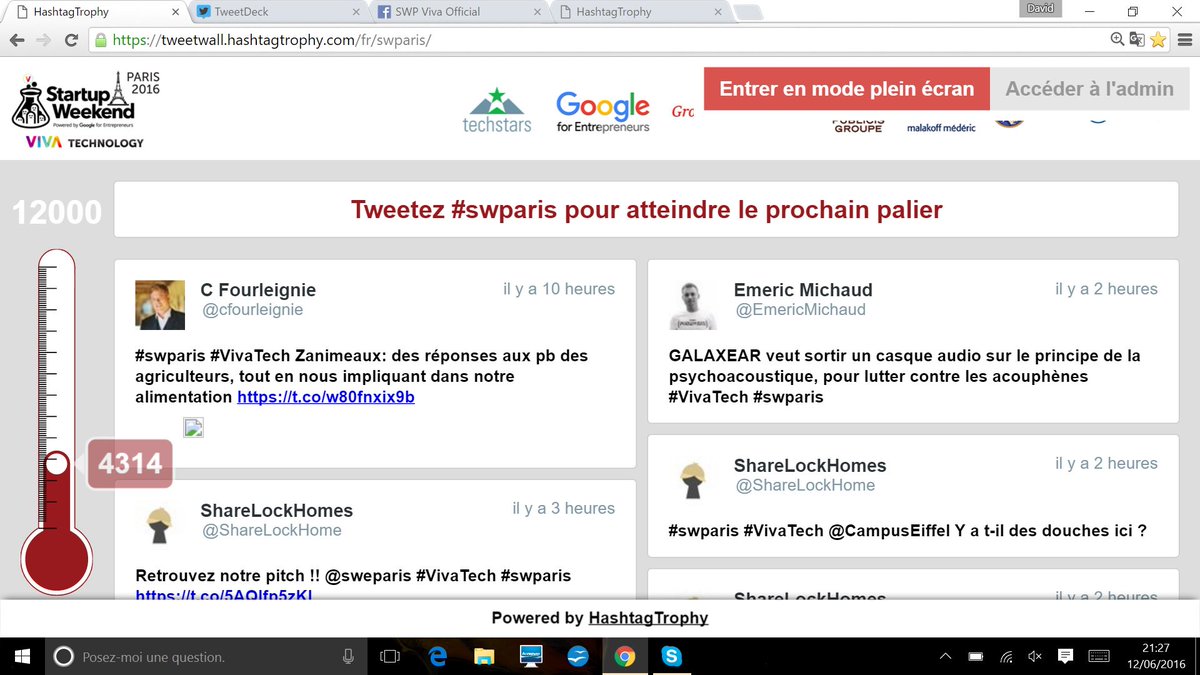Launch Microsoft Edge from taskbar

coord(437,657)
